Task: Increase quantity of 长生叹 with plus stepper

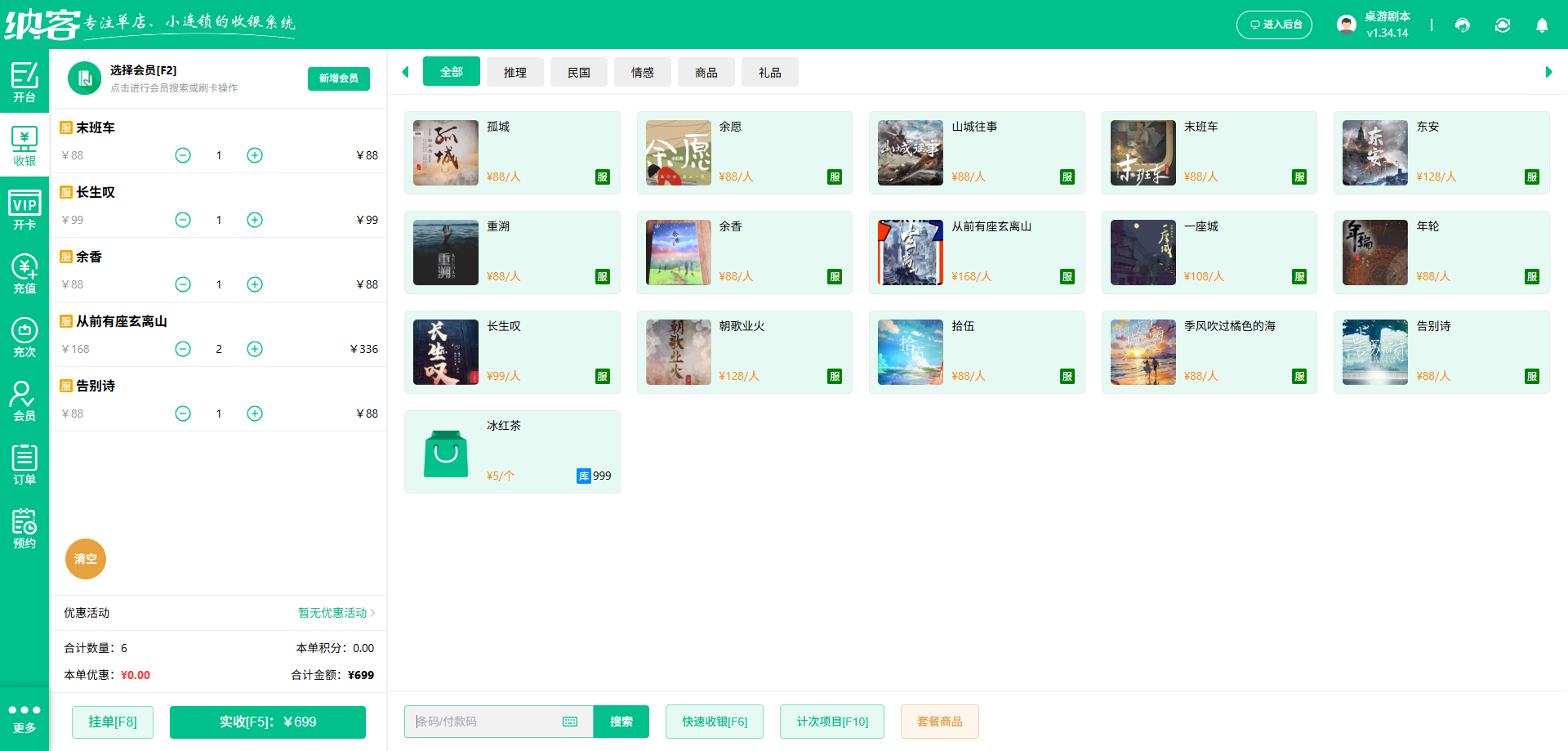Action: (254, 219)
